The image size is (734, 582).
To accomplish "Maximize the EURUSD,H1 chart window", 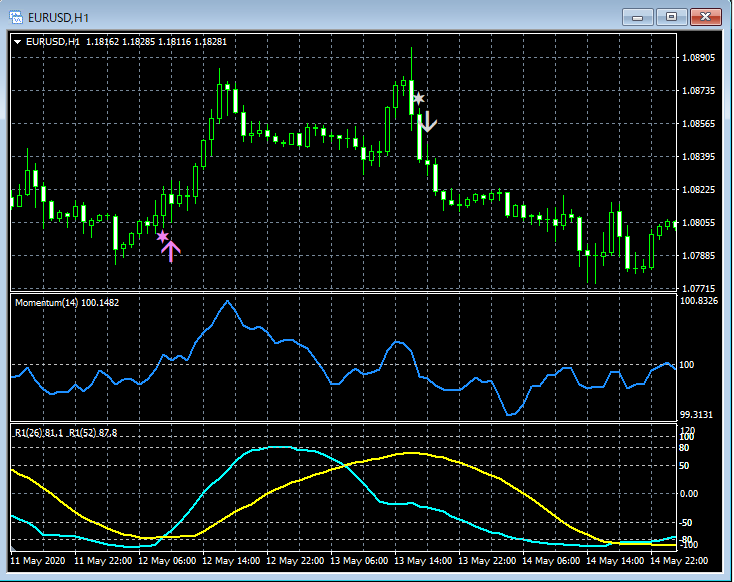I will coord(671,16).
